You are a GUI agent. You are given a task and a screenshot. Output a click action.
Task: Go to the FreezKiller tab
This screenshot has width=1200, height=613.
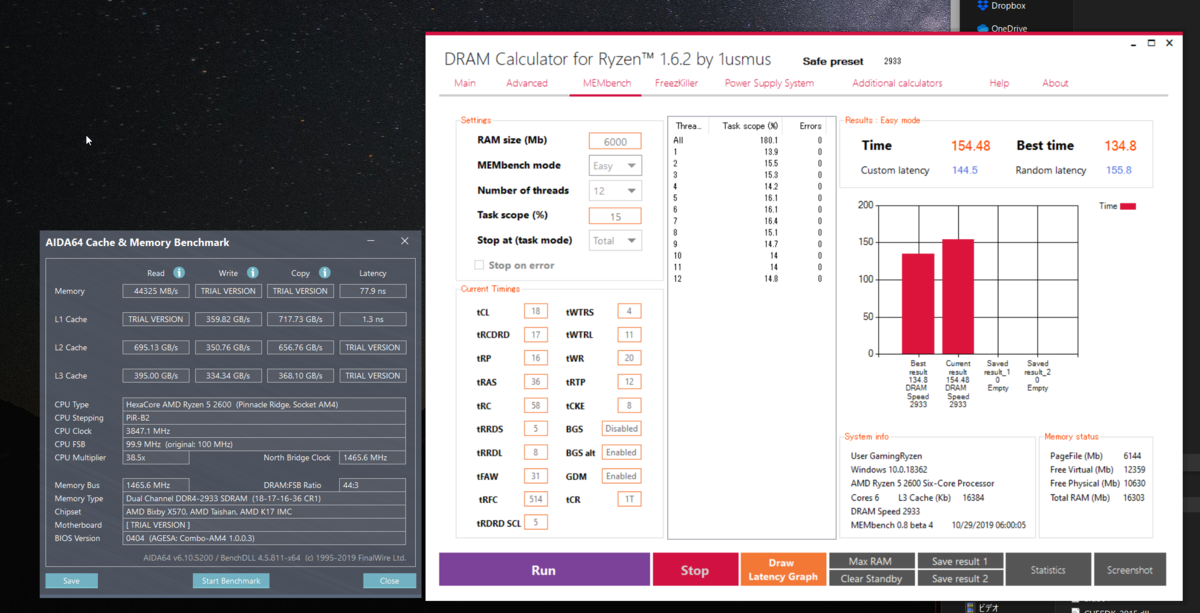pos(677,83)
